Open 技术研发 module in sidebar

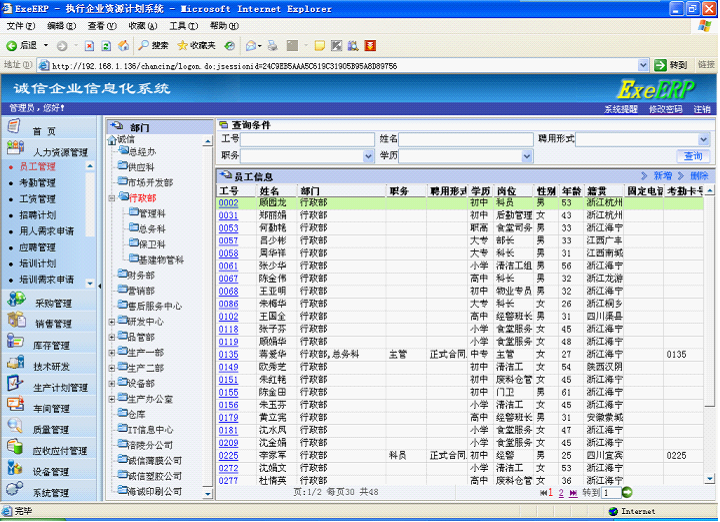[51, 366]
